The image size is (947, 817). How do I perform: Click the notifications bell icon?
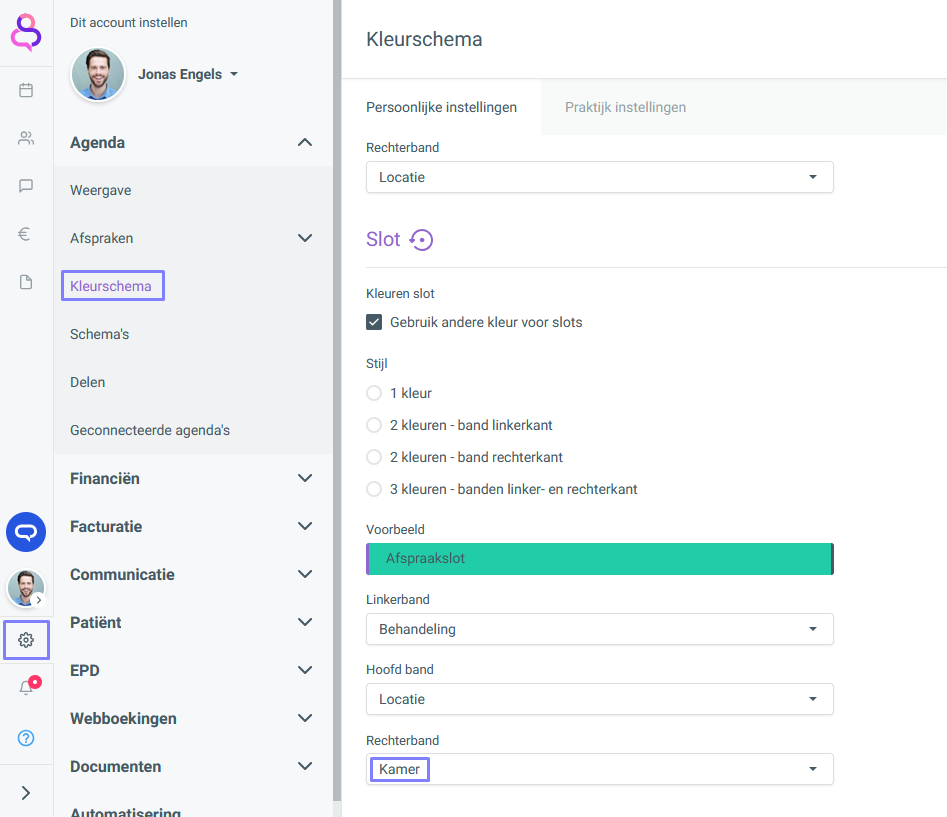tap(26, 687)
